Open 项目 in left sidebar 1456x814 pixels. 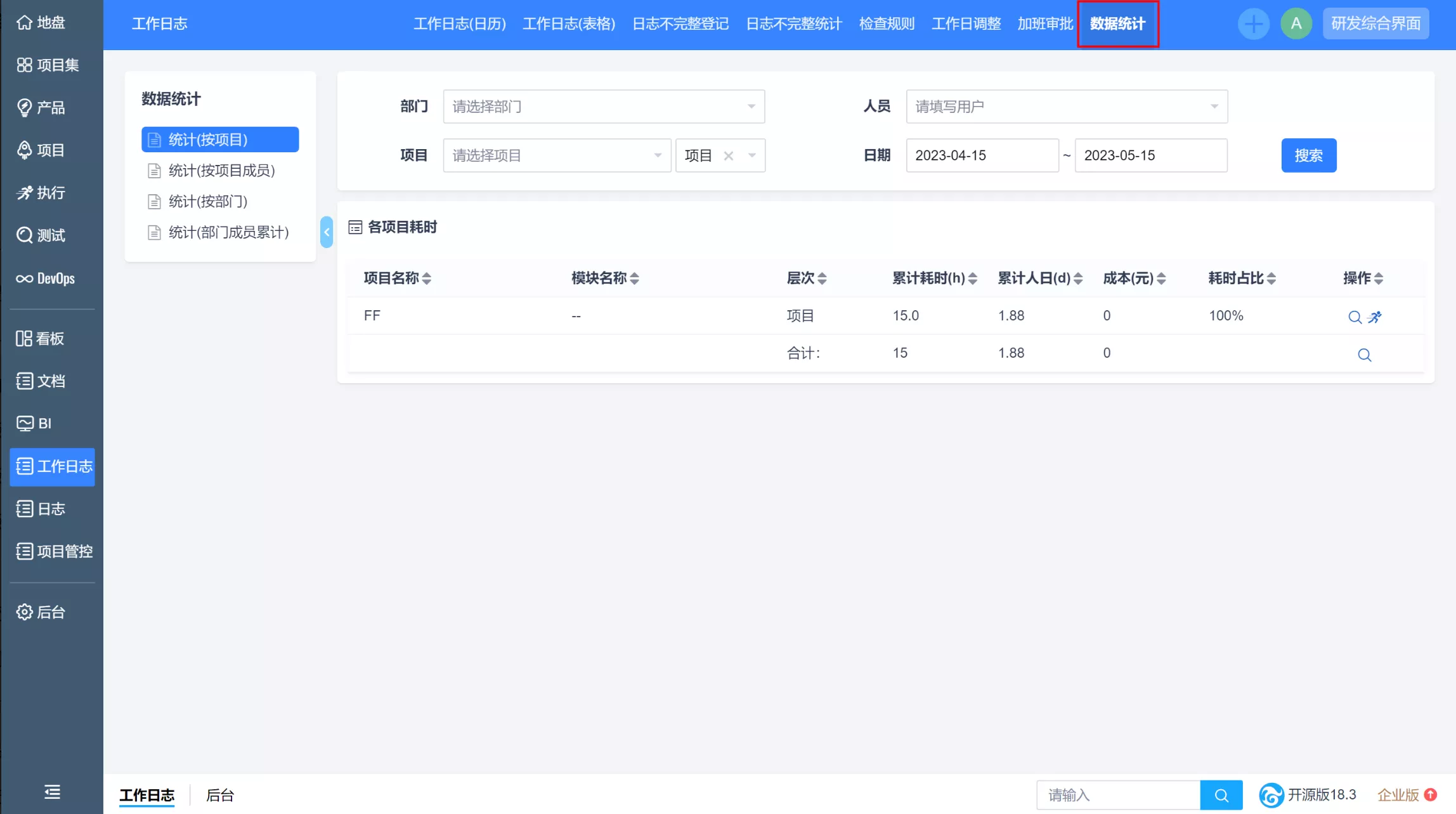point(42,150)
